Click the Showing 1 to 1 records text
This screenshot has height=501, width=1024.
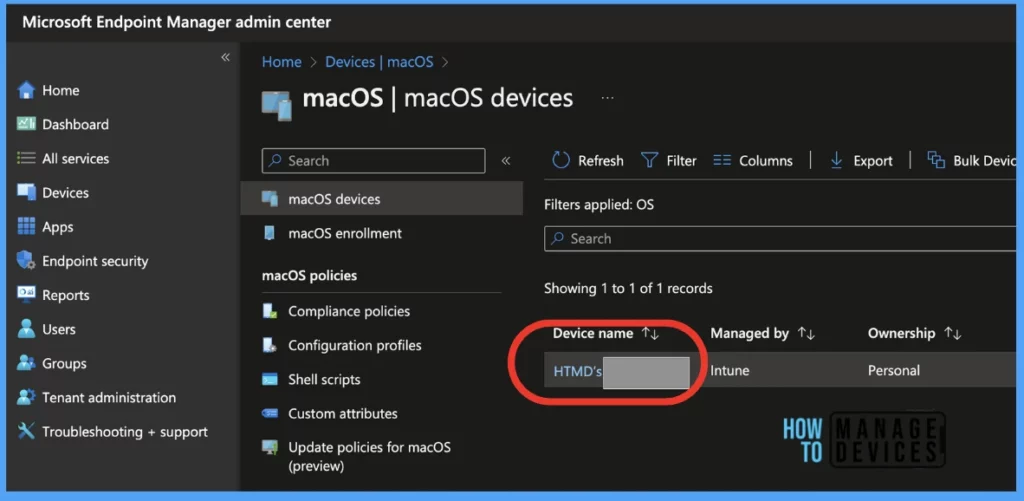[628, 288]
